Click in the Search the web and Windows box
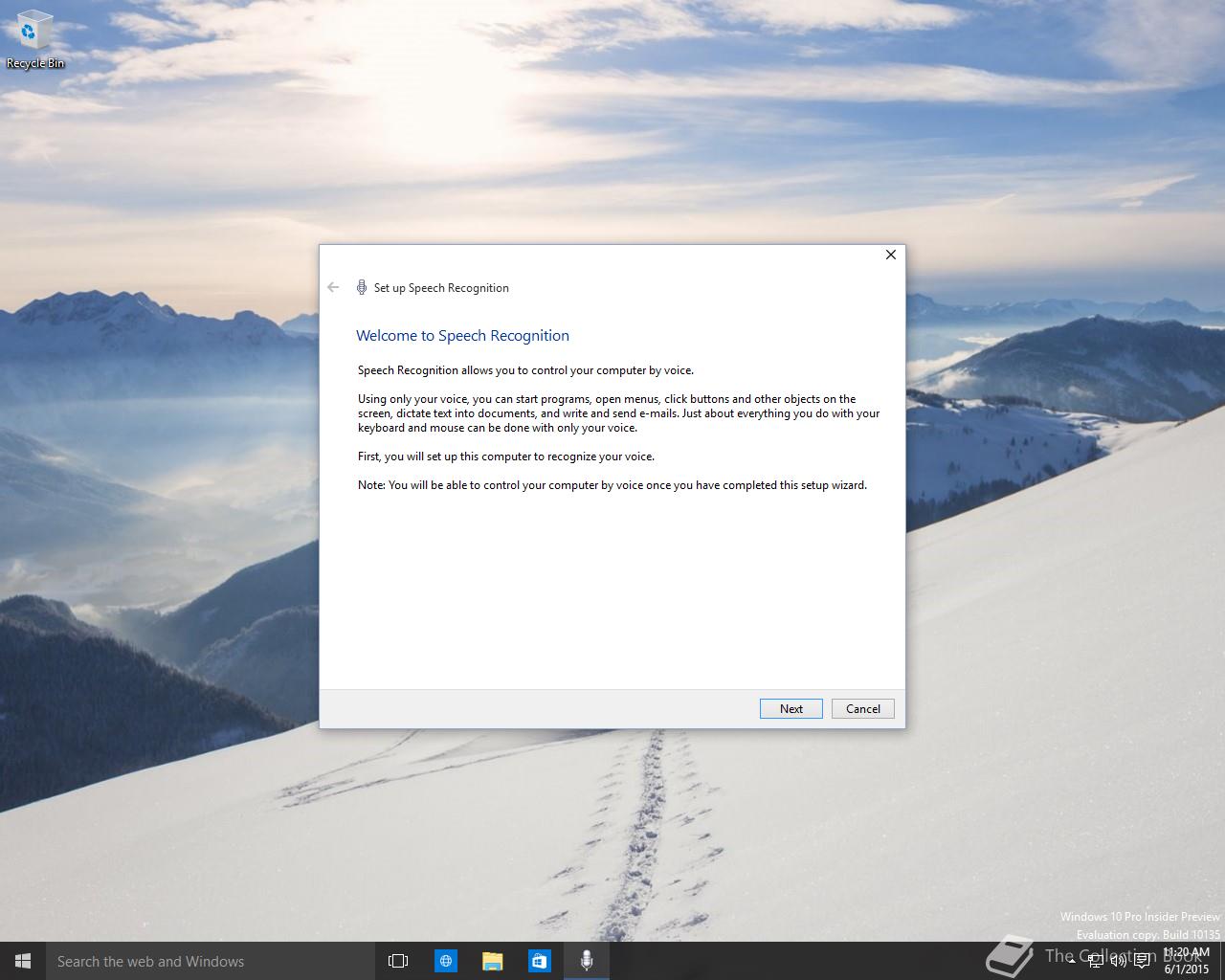 [x=210, y=961]
